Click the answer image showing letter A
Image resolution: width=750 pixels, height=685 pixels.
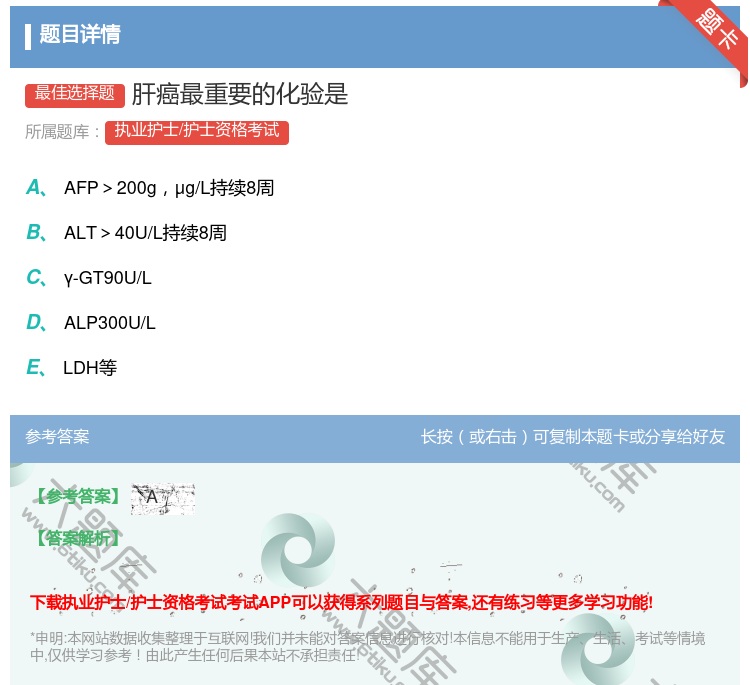[x=163, y=498]
